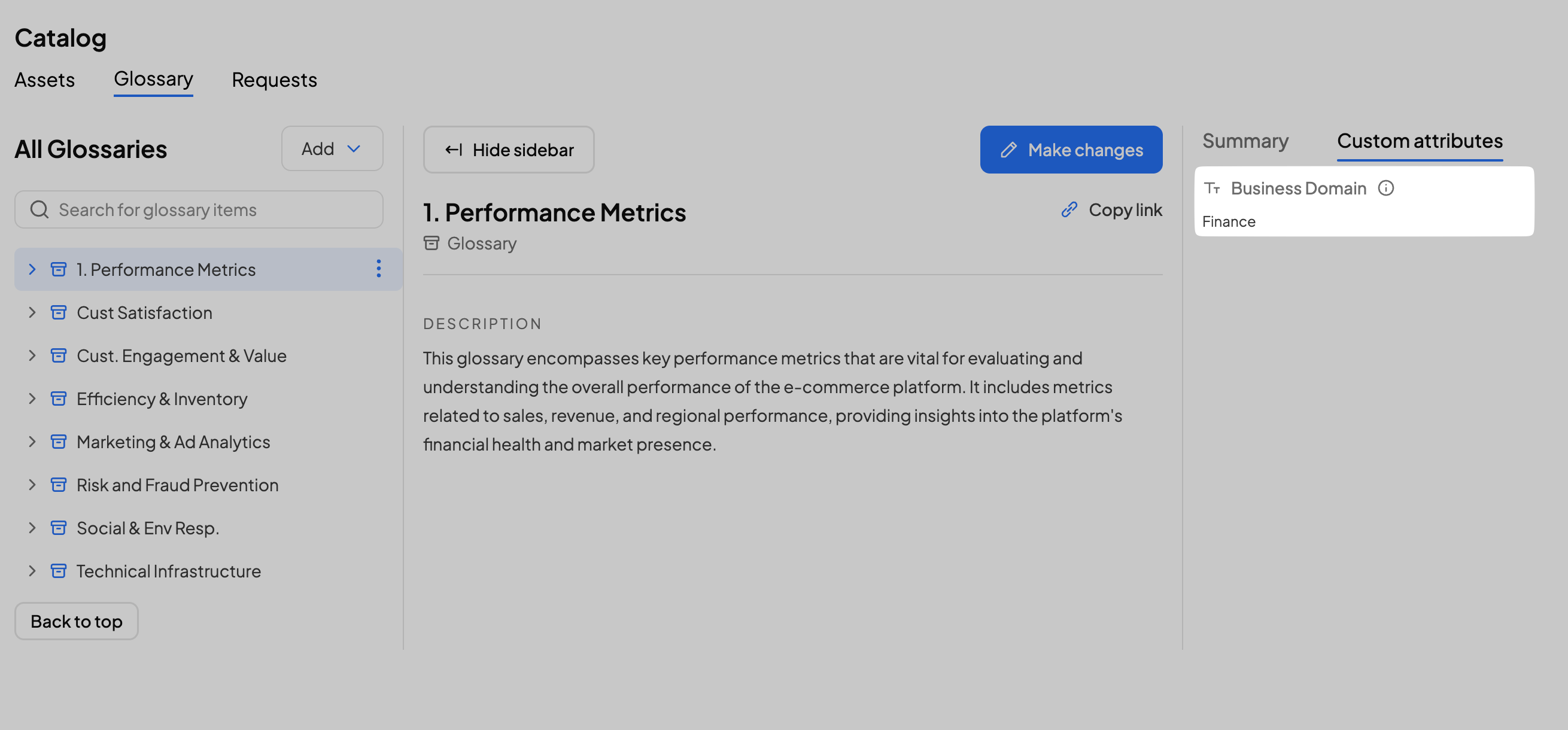Open the Assets tab

click(44, 80)
